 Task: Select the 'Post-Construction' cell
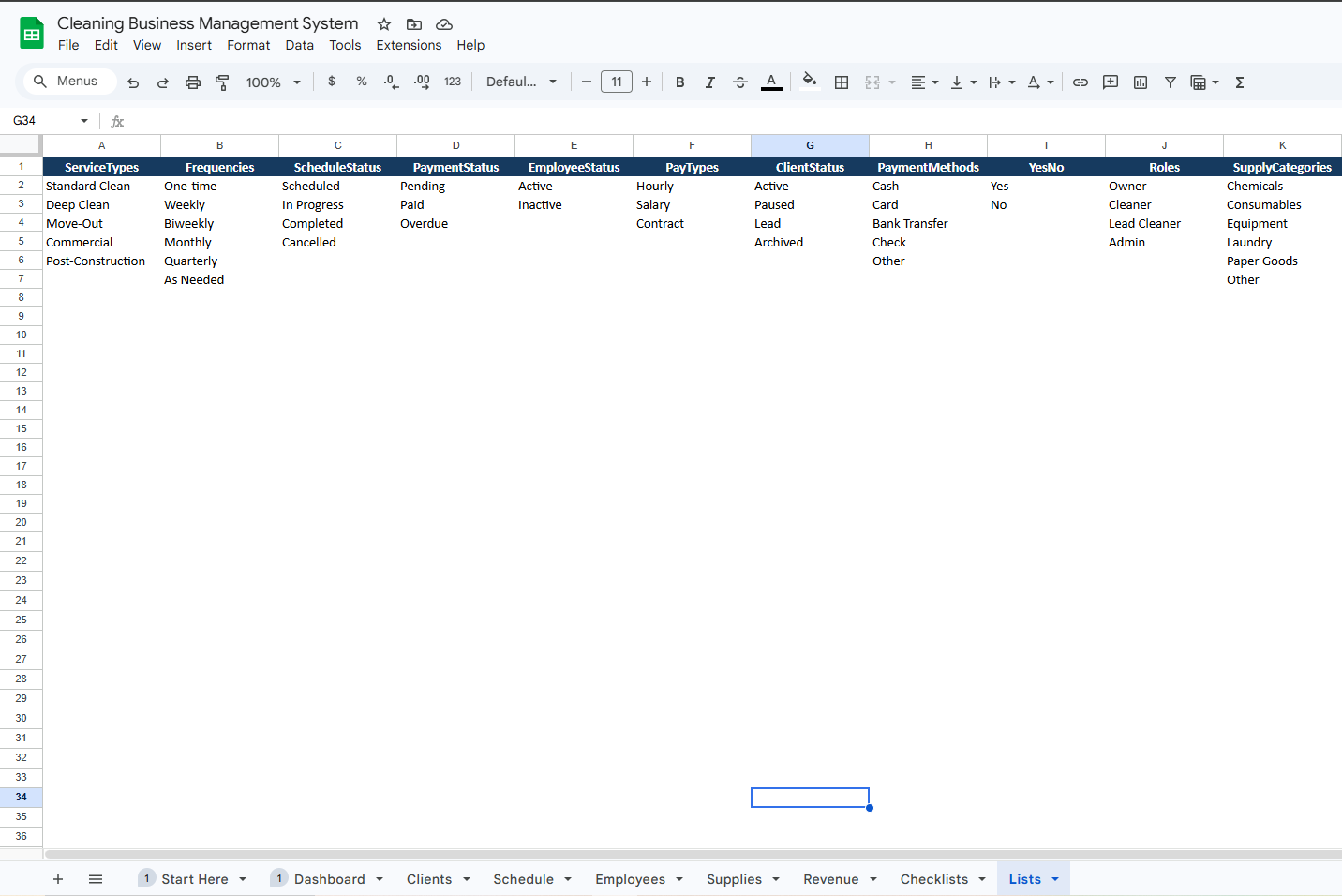(101, 261)
